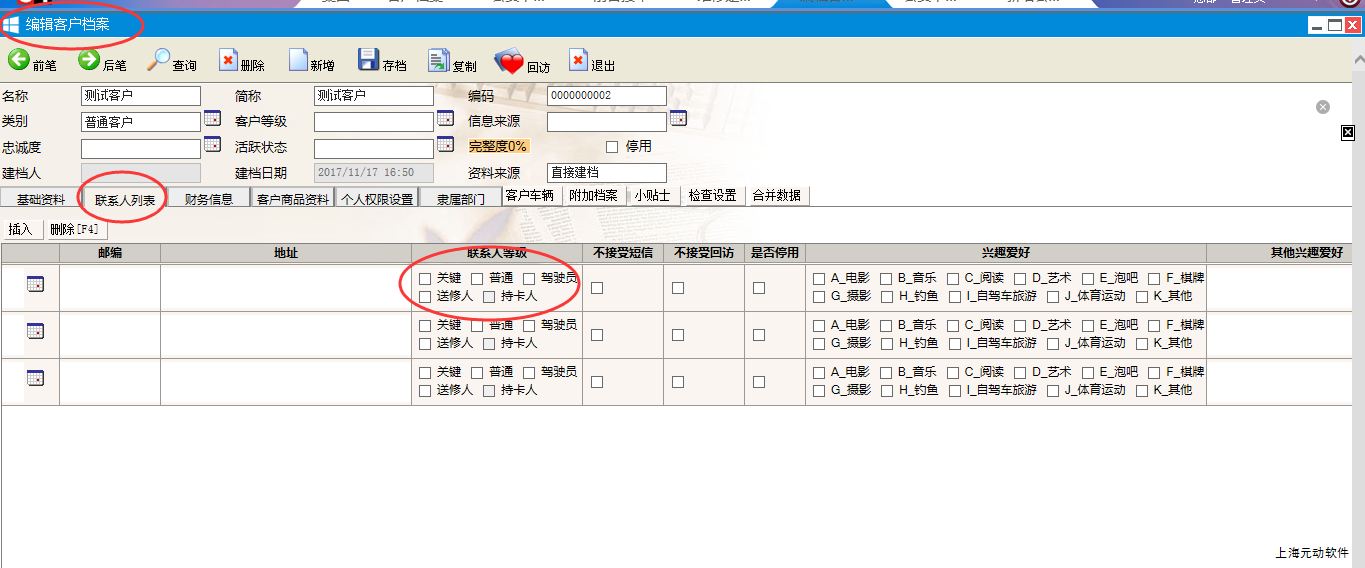Click the 回访 heart icon
This screenshot has height=568, width=1365.
click(509, 62)
